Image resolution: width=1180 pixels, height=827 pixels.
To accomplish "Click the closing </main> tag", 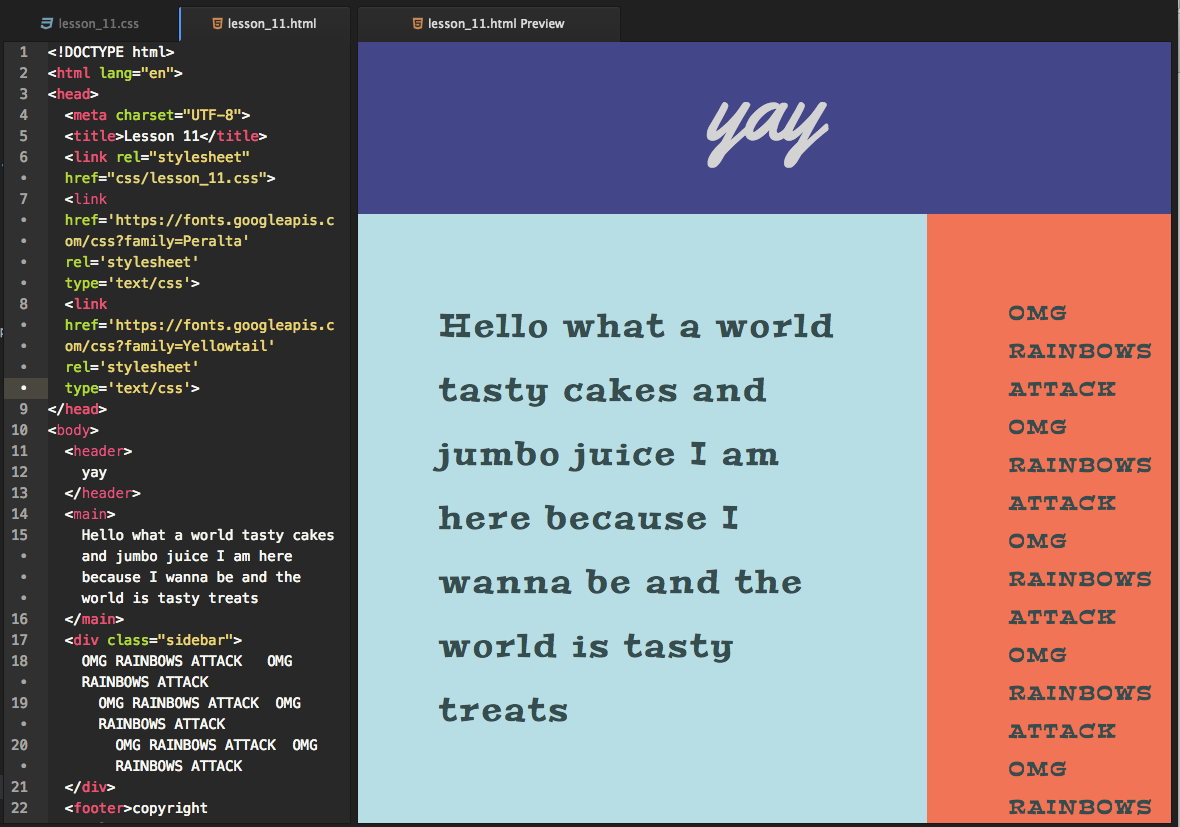I will (x=94, y=619).
